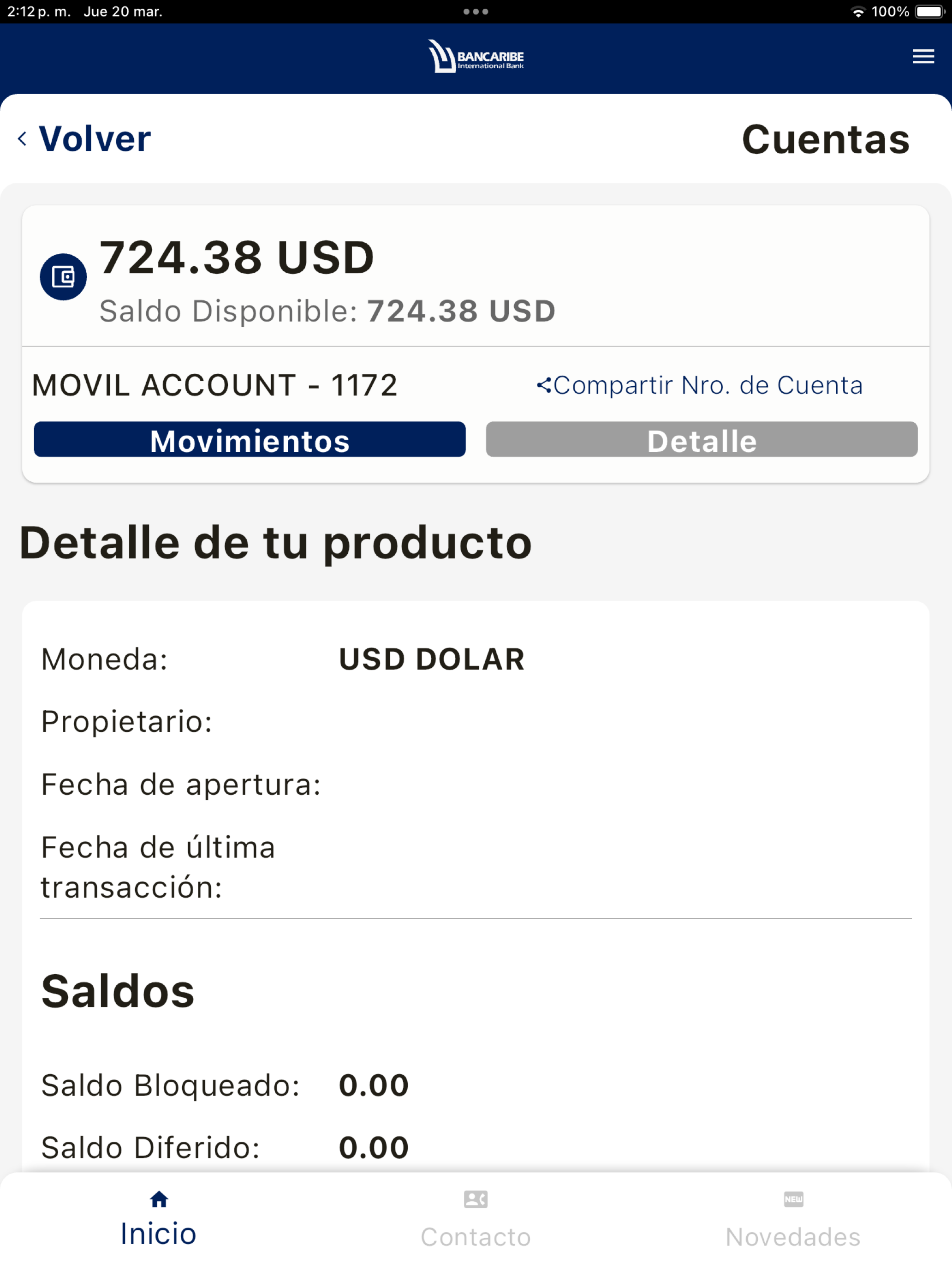This screenshot has width=952, height=1270.
Task: Tap the Cuentas page title
Action: coord(826,139)
